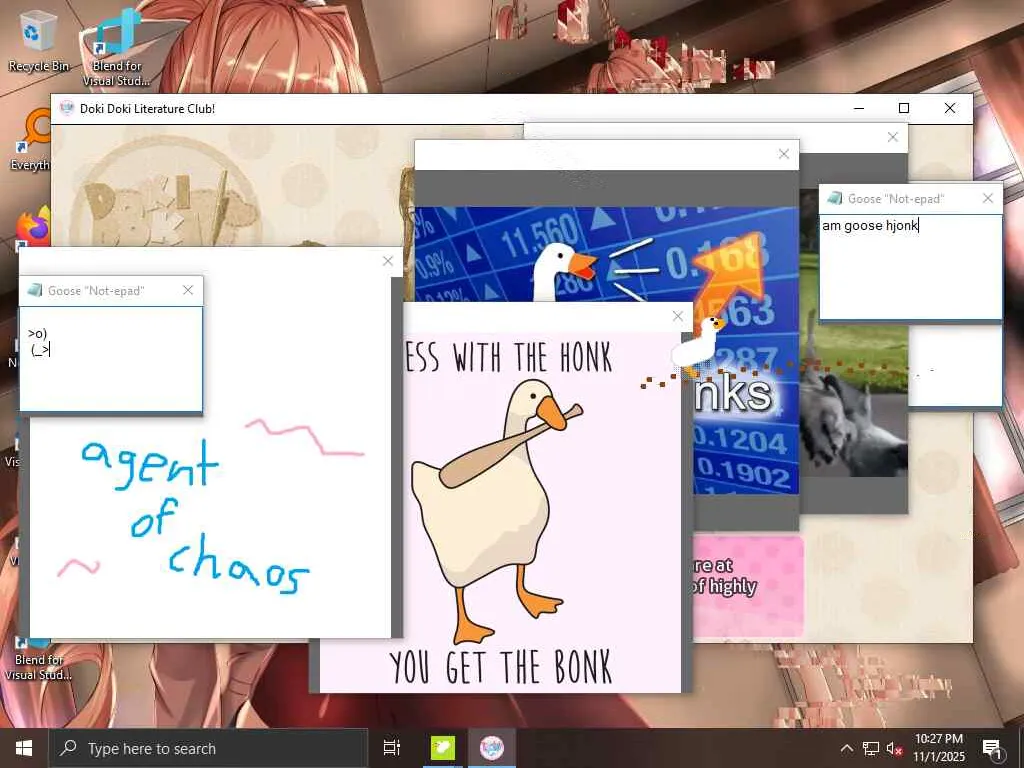
Task: Open the Recycle Bin desktop icon
Action: (x=38, y=42)
